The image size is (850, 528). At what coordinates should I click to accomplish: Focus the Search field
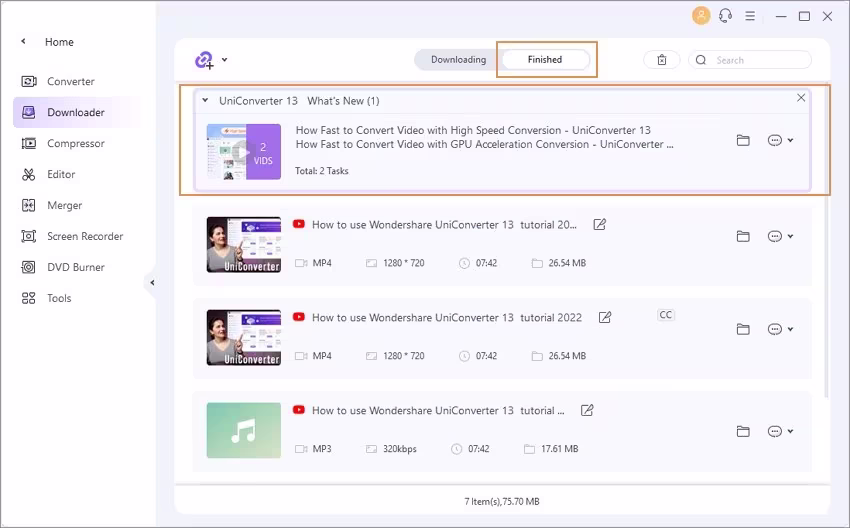[750, 60]
